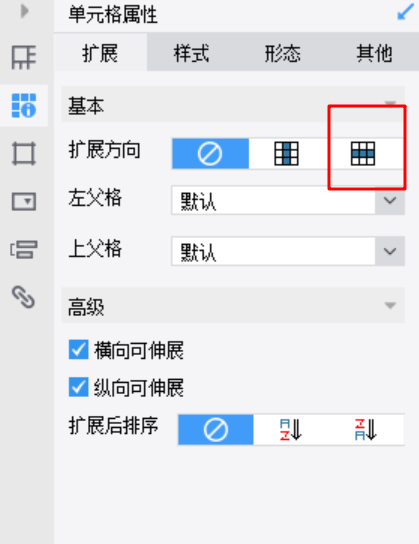The width and height of the screenshot is (419, 544).
Task: Click the blue dock arrow icon
Action: pyautogui.click(x=405, y=12)
